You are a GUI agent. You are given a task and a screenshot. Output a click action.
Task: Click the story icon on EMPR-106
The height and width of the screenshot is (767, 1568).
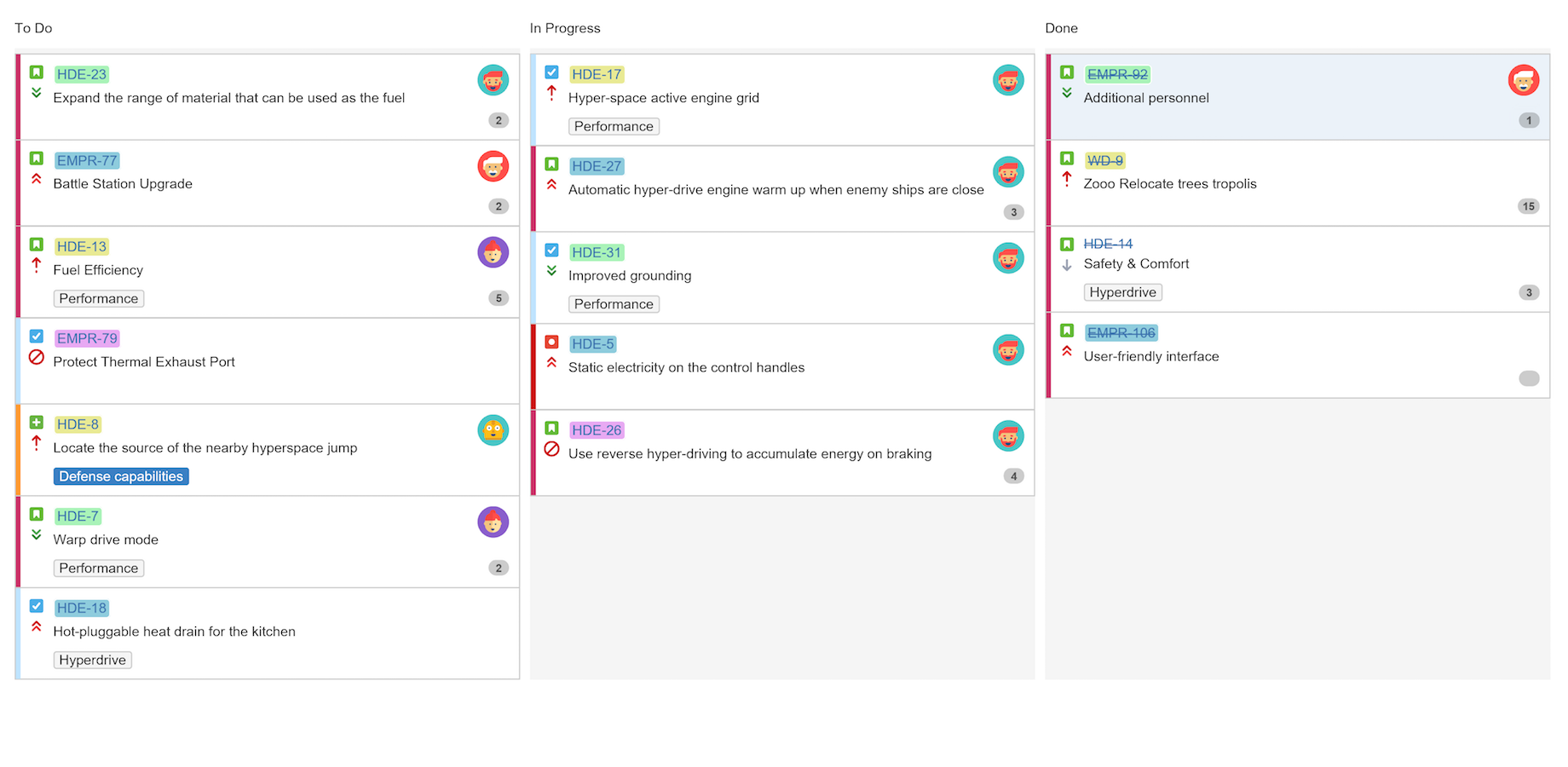1067,331
